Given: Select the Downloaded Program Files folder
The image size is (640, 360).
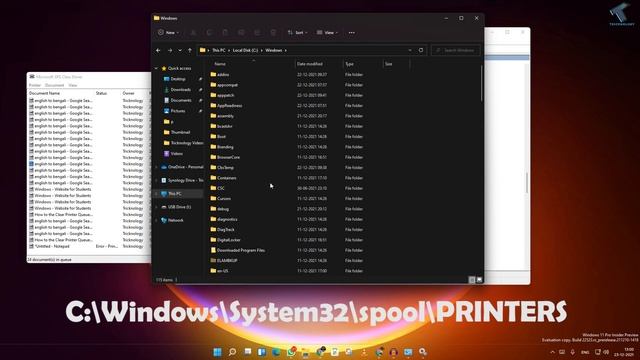Looking at the screenshot, I should click(241, 250).
